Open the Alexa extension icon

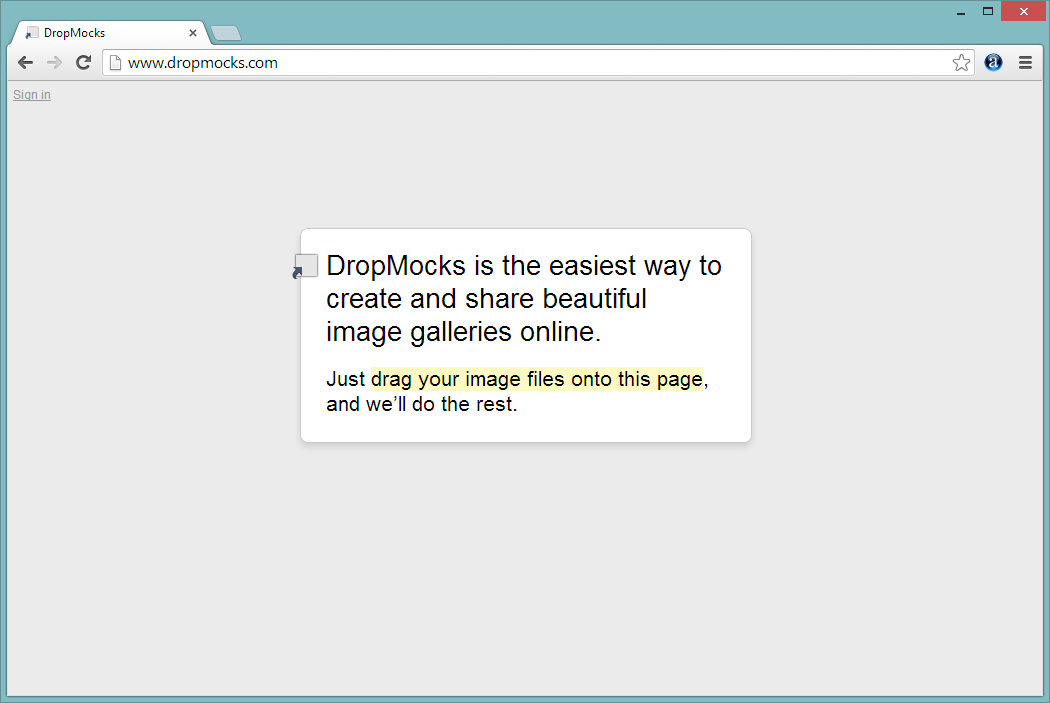pyautogui.click(x=994, y=63)
